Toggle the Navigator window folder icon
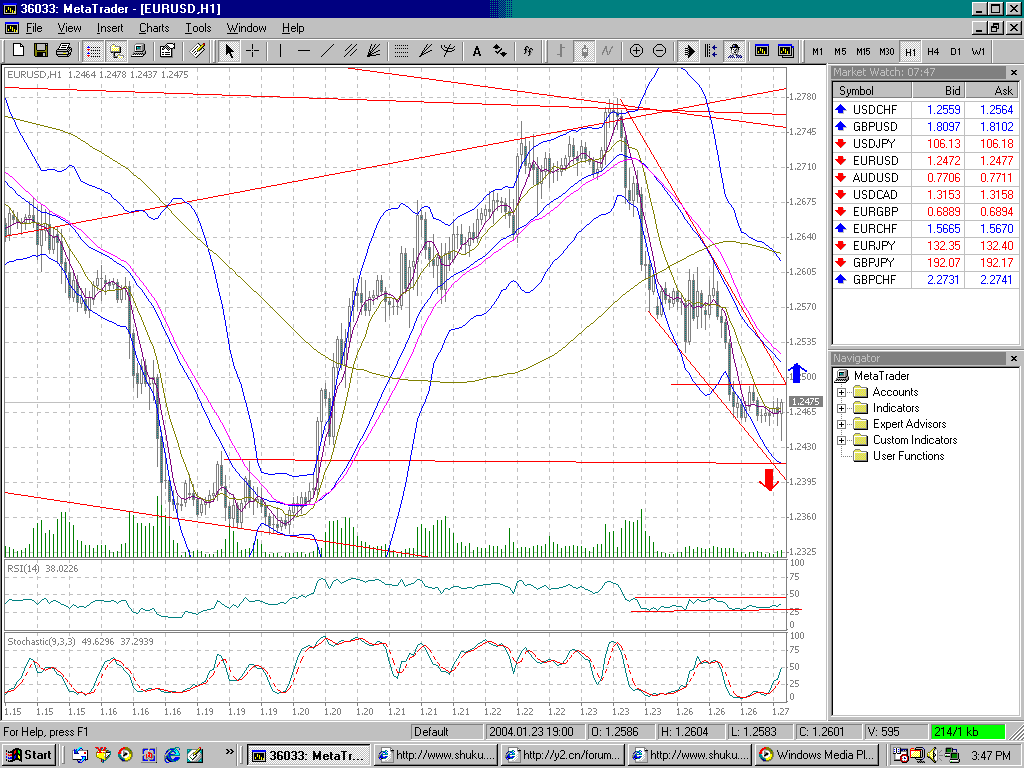The height and width of the screenshot is (768, 1024). (x=116, y=50)
